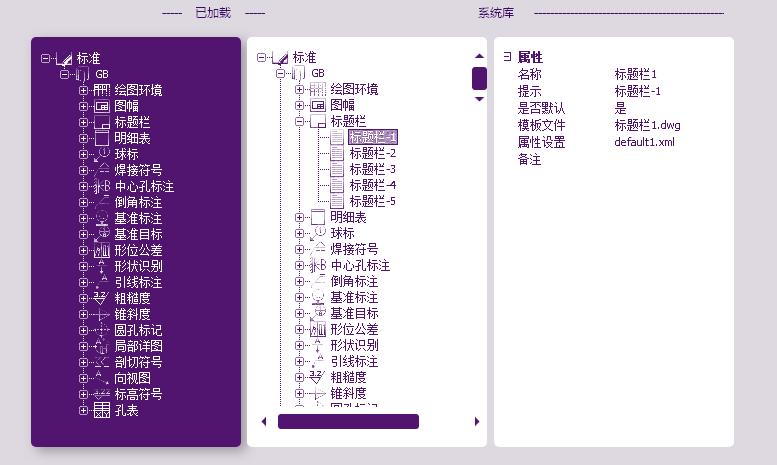Click the 模板文件 value 标题栏1.dwg
777x465 pixels.
pyautogui.click(x=647, y=125)
